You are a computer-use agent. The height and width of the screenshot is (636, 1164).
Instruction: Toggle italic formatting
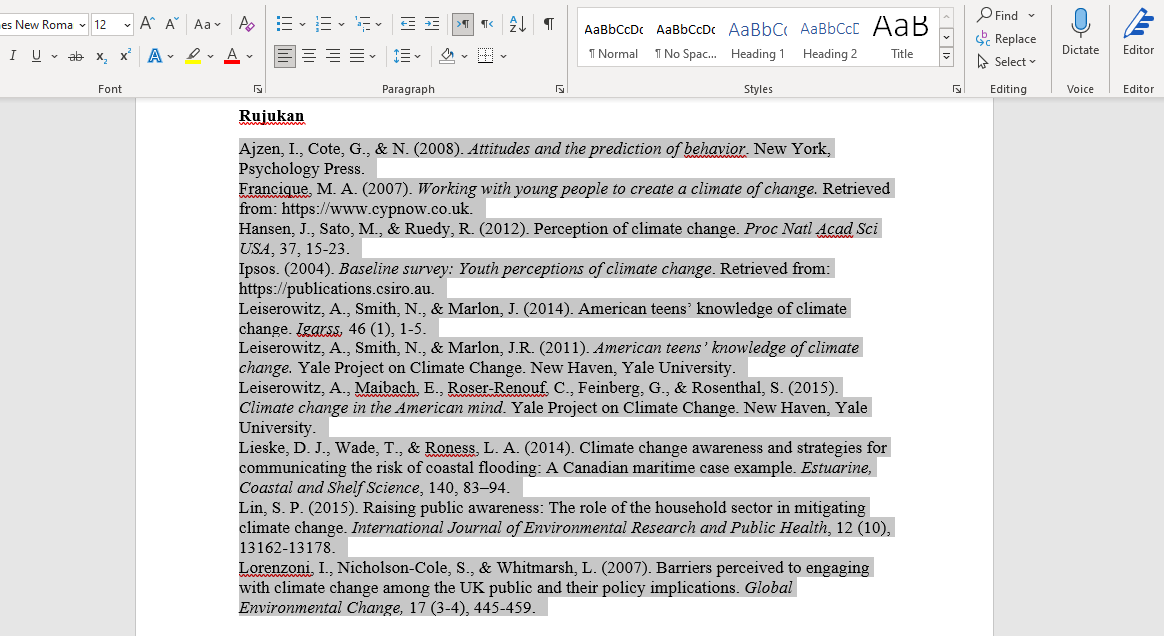pos(13,56)
